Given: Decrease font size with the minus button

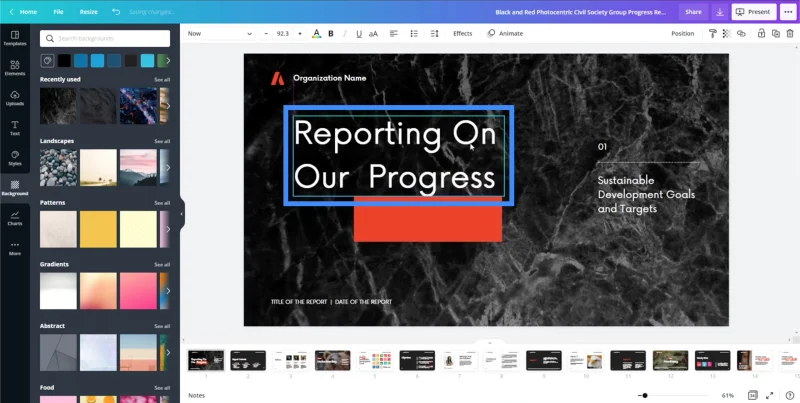Looking at the screenshot, I should 266,34.
